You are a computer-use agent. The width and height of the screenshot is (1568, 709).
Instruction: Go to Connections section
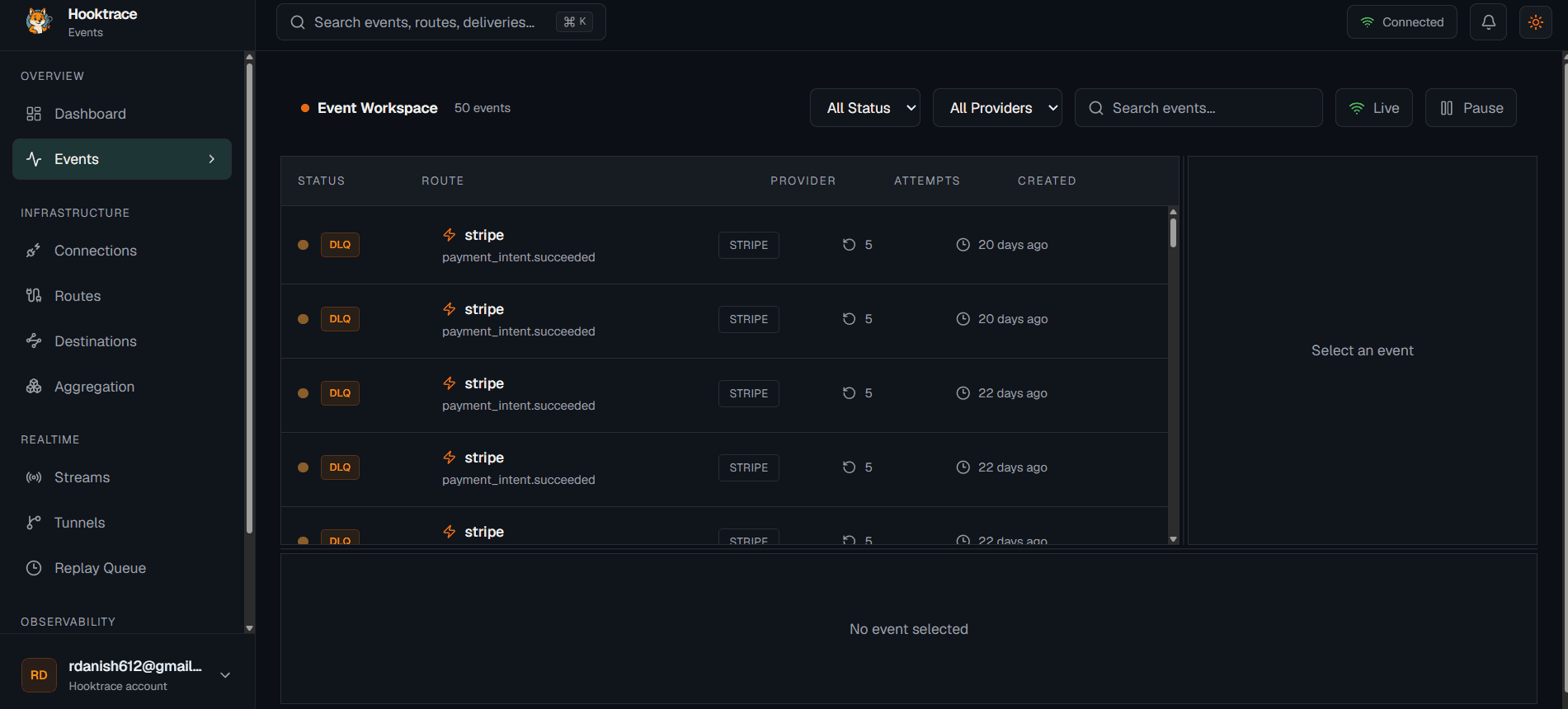coord(122,251)
